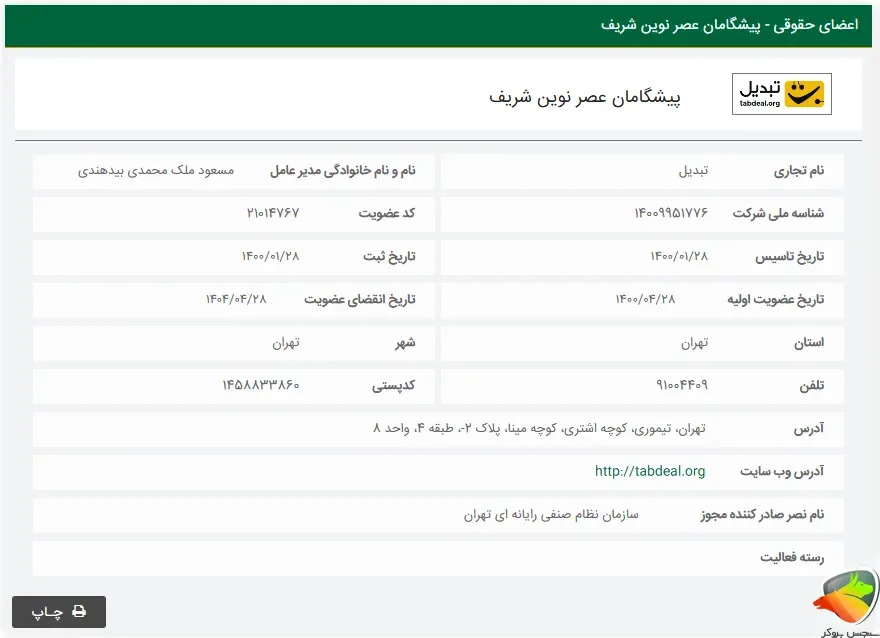
Task: Click the label شهر
Action: [x=405, y=342]
